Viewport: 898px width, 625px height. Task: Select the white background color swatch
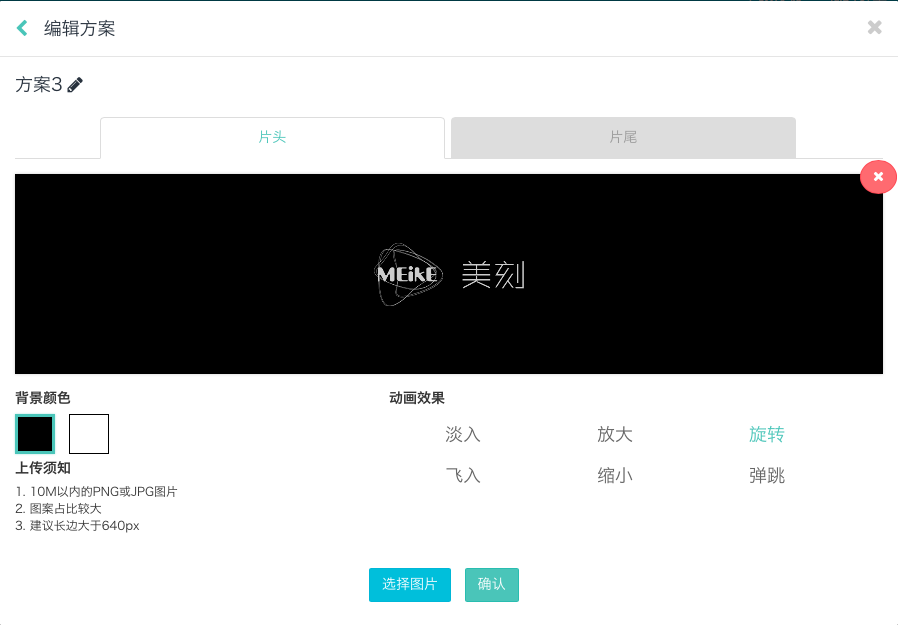tap(89, 434)
